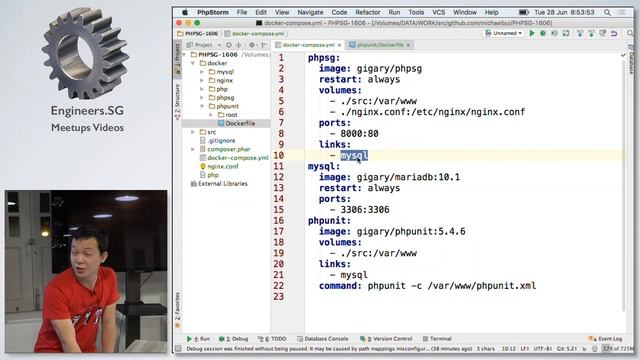Open the VCS menu
This screenshot has width=640, height=360.
click(x=439, y=12)
